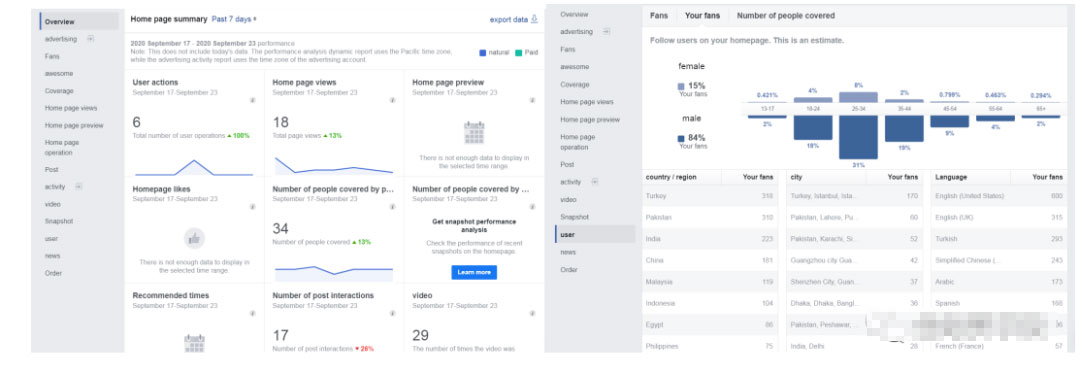
Task: Click the Home page views line chart
Action: [334, 166]
